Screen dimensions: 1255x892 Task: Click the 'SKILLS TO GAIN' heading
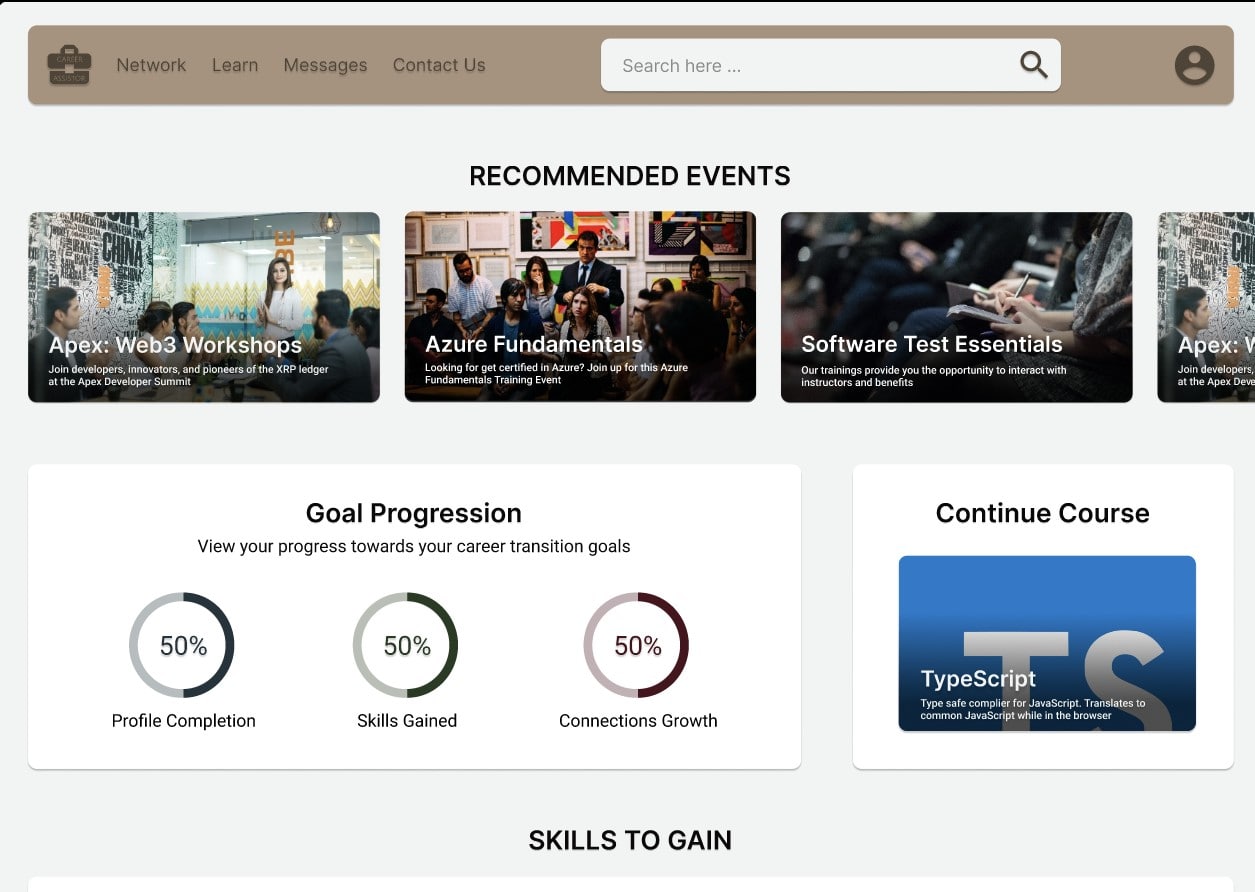click(x=630, y=840)
